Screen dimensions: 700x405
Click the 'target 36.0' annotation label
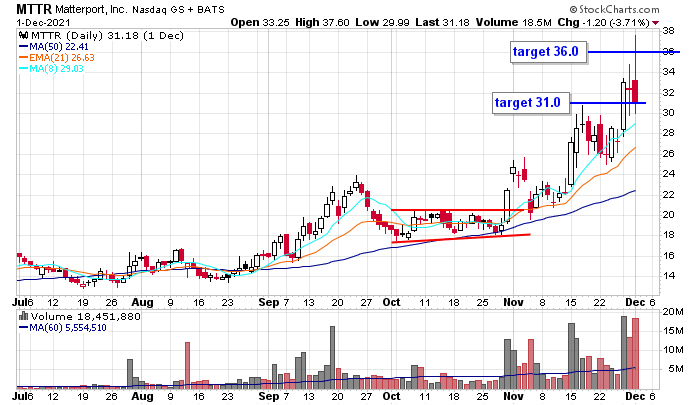coord(549,52)
